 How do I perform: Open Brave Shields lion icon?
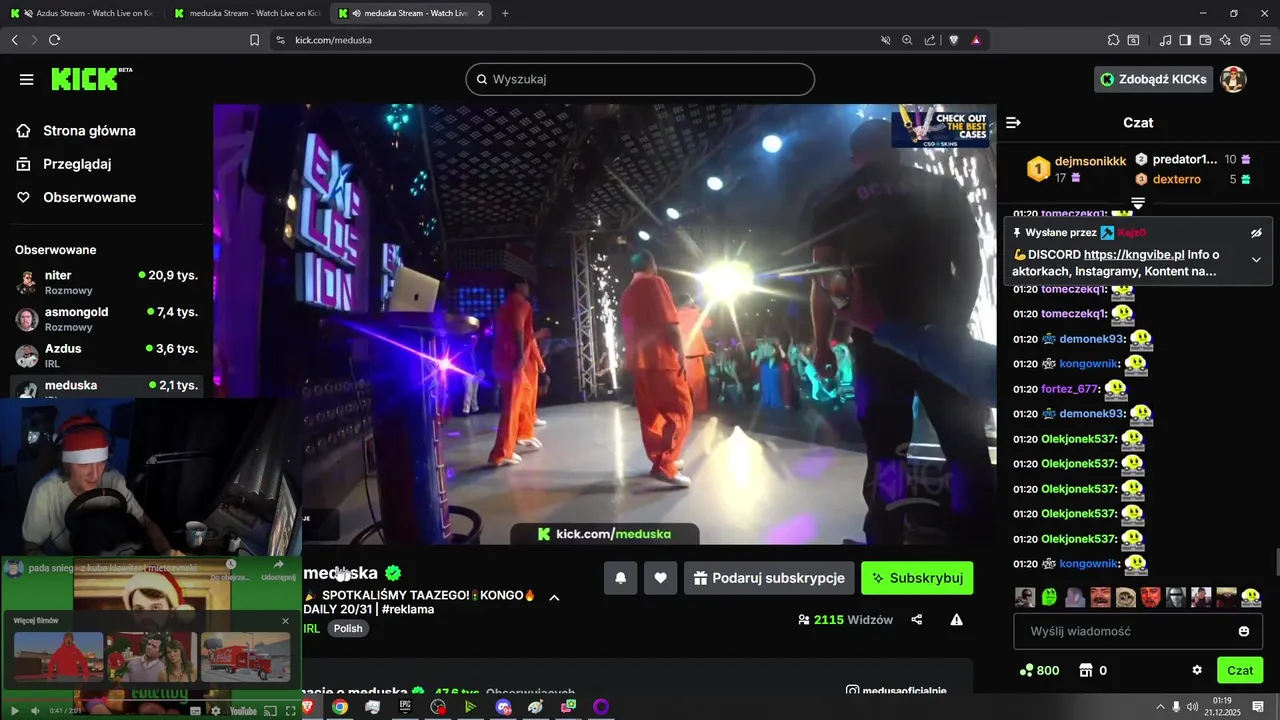tap(953, 40)
